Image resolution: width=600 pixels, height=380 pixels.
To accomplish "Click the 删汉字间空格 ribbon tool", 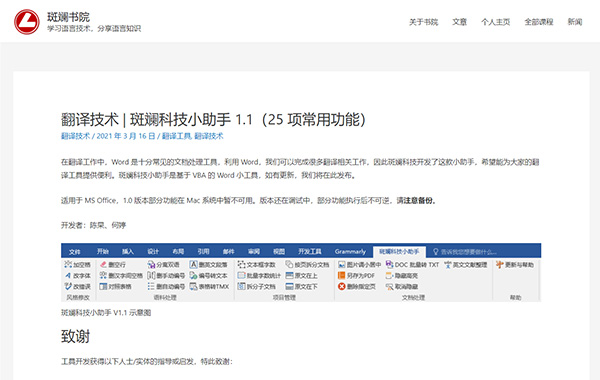I will (x=121, y=275).
